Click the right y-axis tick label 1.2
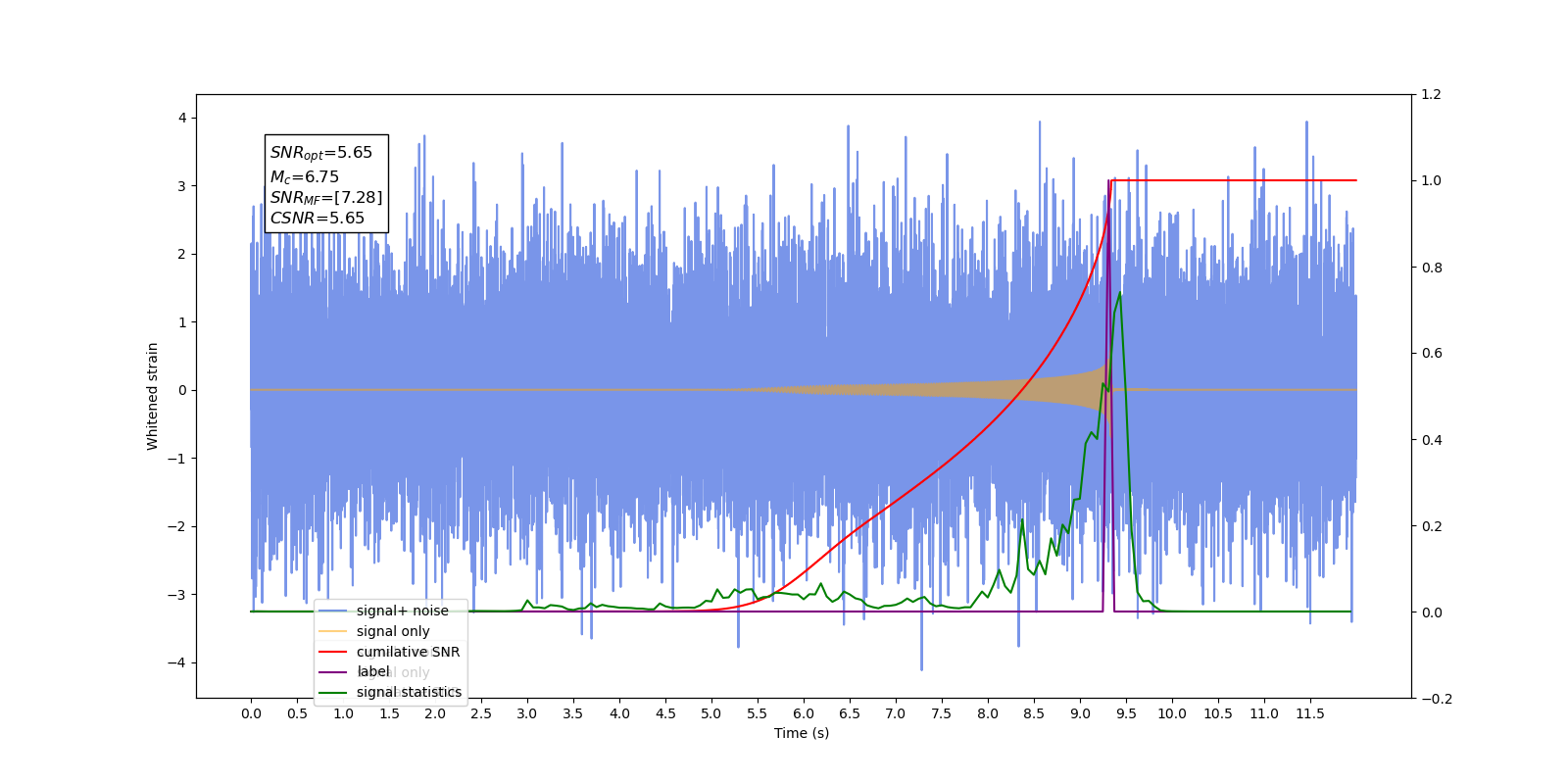This screenshot has height=784, width=1568. [x=1432, y=95]
